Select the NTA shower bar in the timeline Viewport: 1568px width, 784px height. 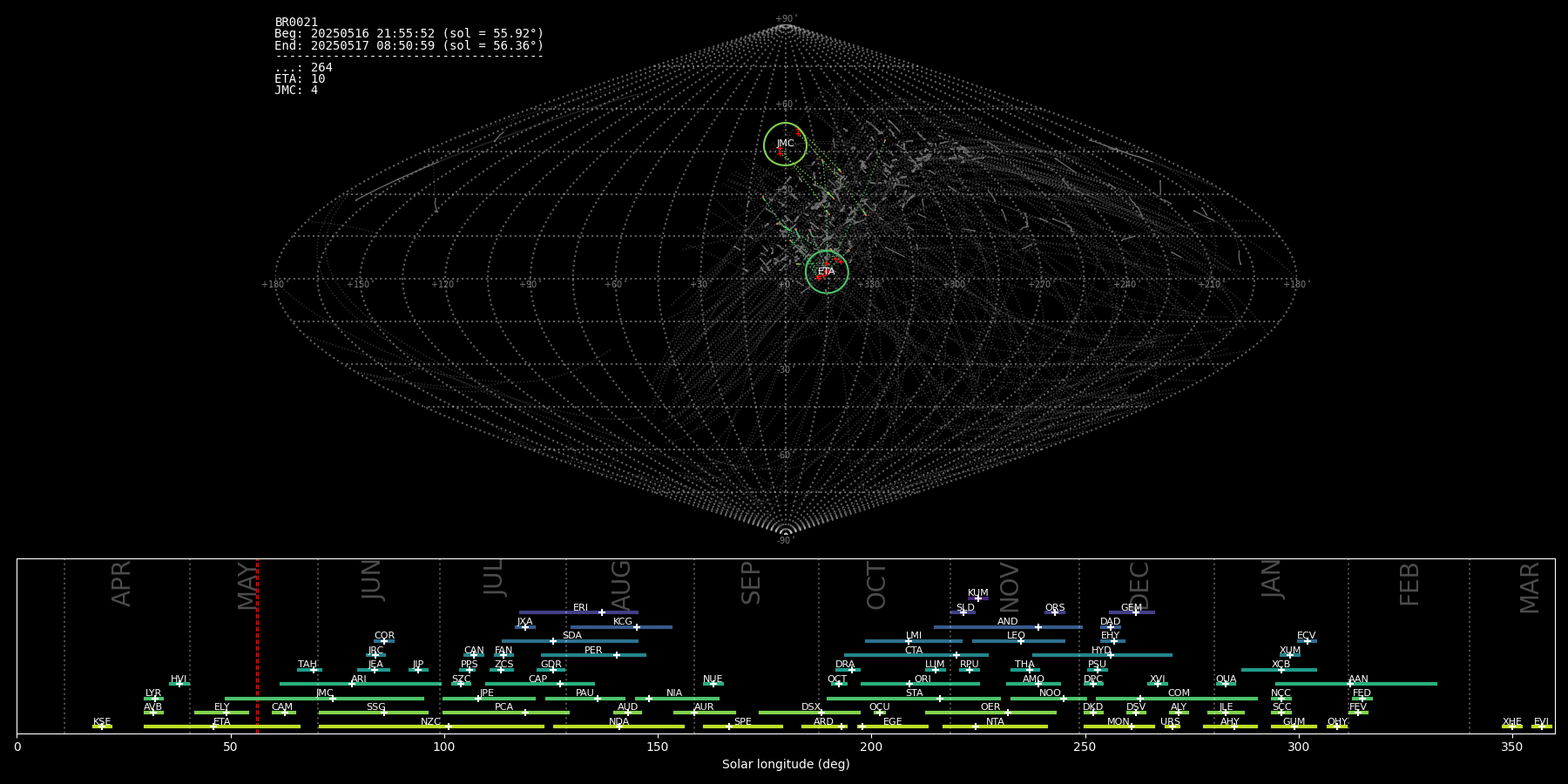995,727
